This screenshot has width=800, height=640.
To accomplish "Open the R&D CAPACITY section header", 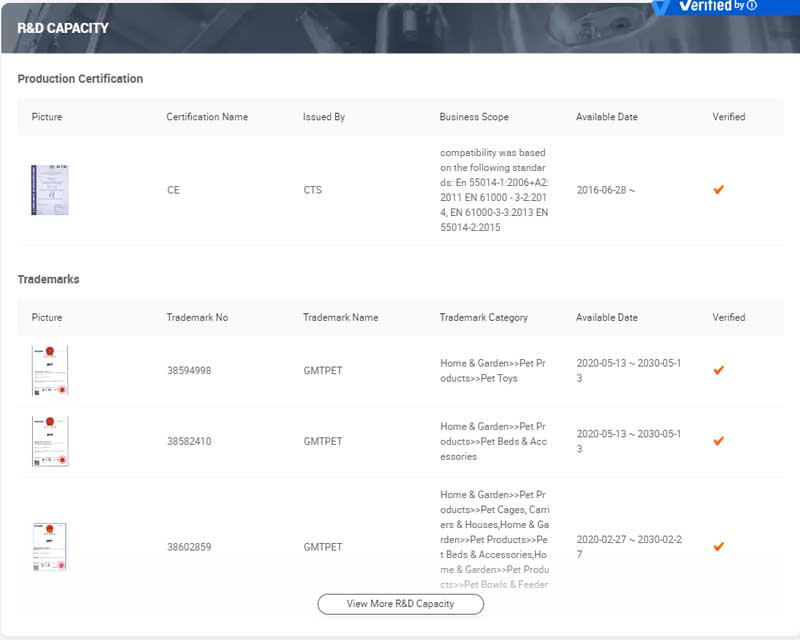I will [61, 29].
